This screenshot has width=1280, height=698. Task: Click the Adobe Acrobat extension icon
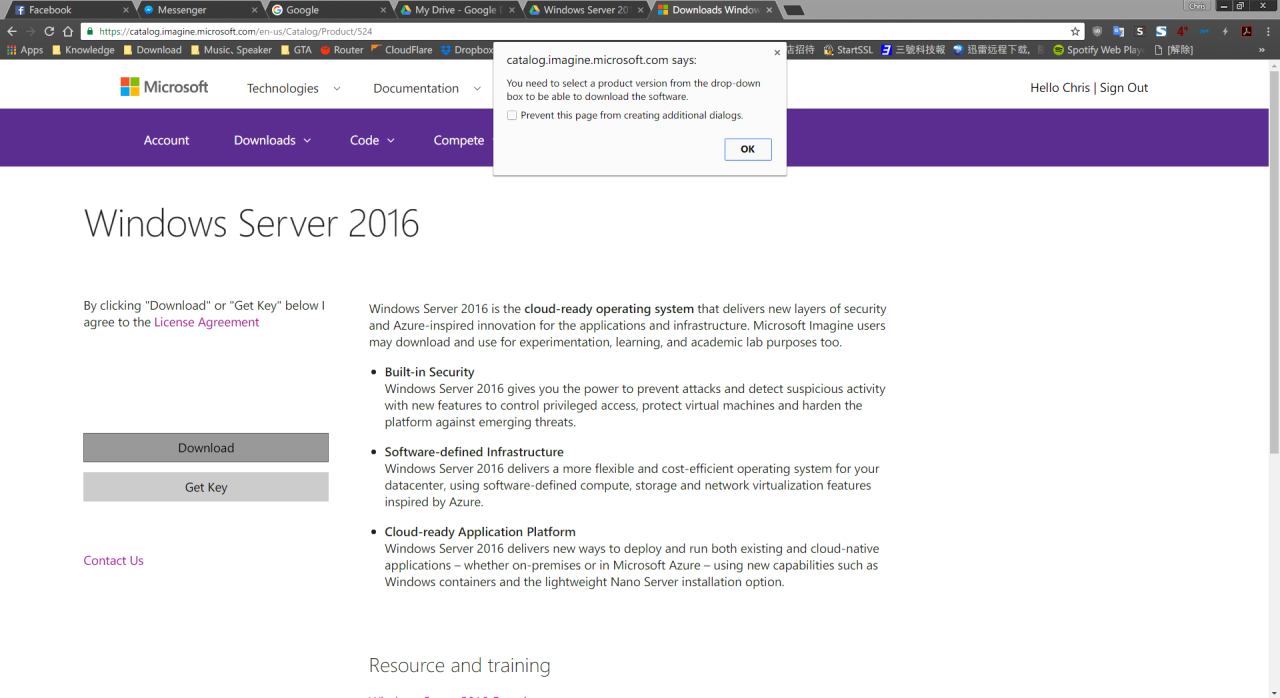(1245, 31)
